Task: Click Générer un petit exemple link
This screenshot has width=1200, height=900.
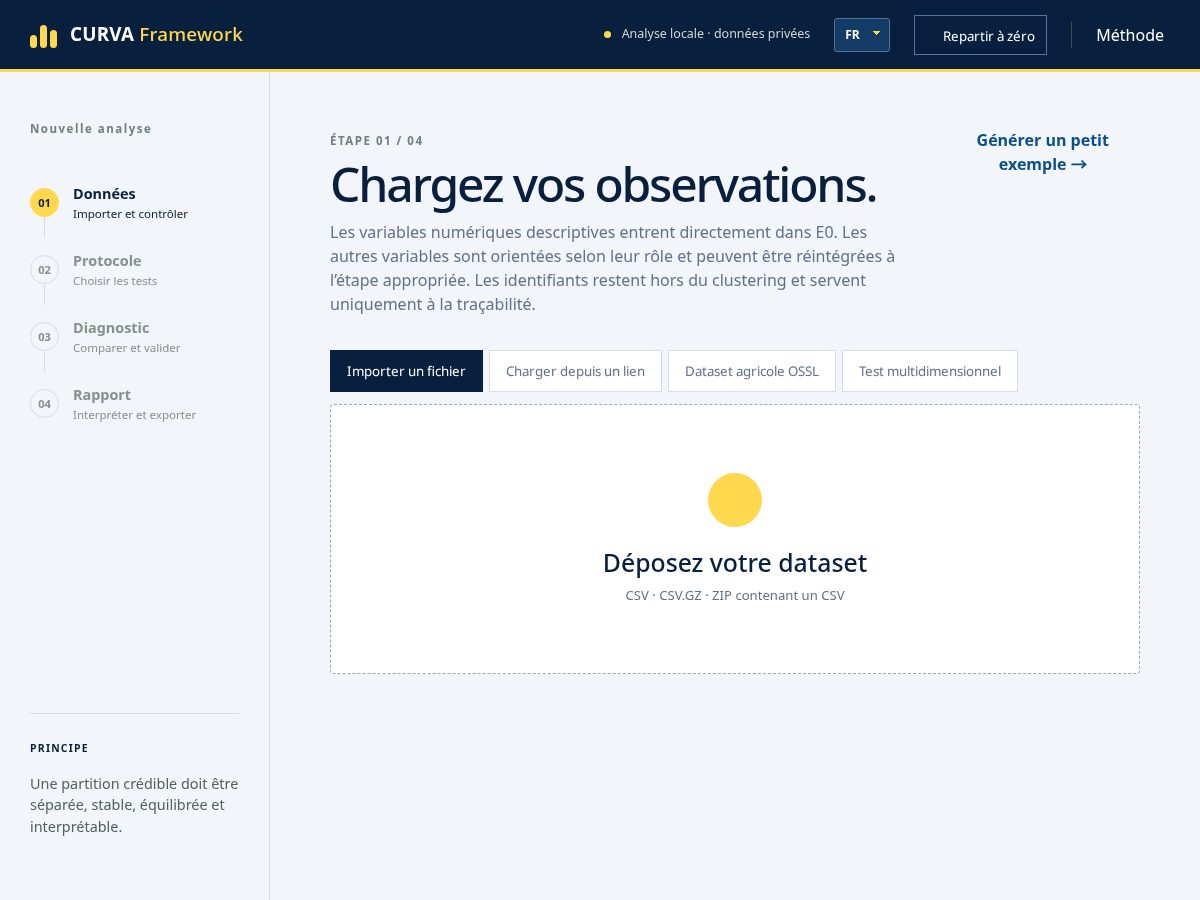Action: [x=1042, y=152]
